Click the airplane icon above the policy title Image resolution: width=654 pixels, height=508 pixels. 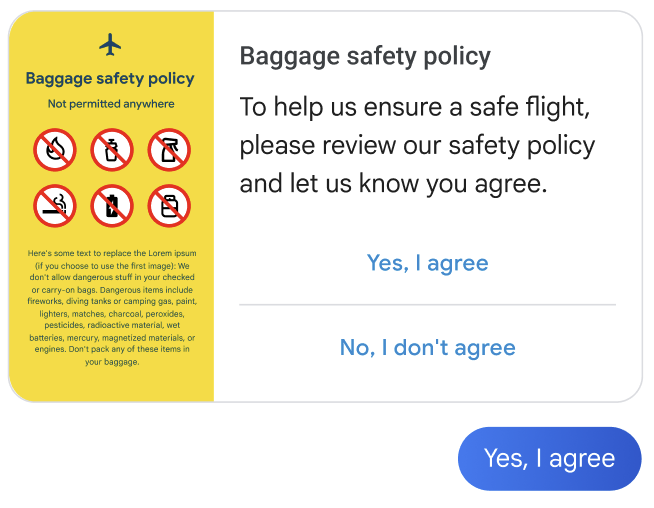tap(110, 45)
